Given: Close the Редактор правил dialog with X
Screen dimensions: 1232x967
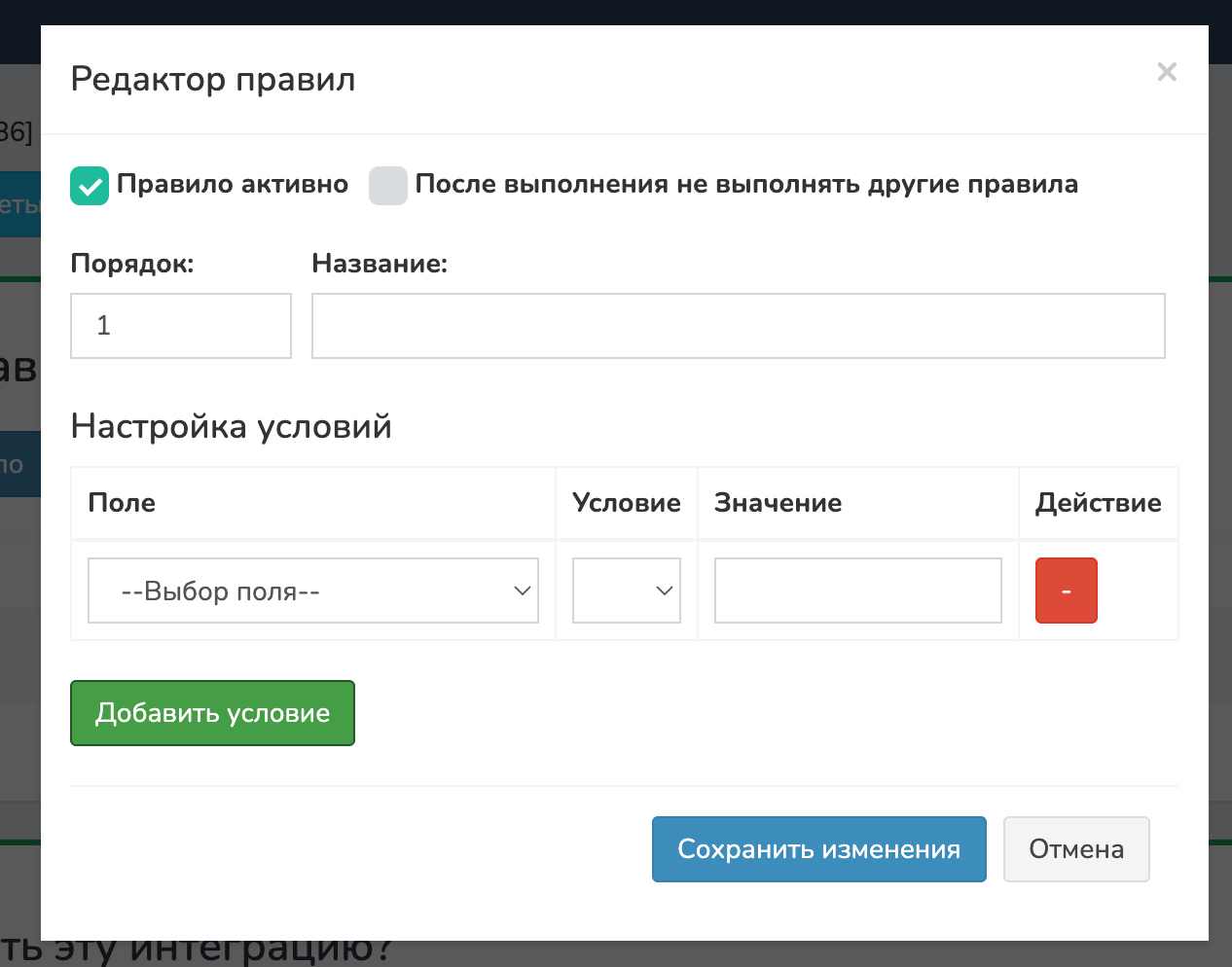Looking at the screenshot, I should (1166, 72).
